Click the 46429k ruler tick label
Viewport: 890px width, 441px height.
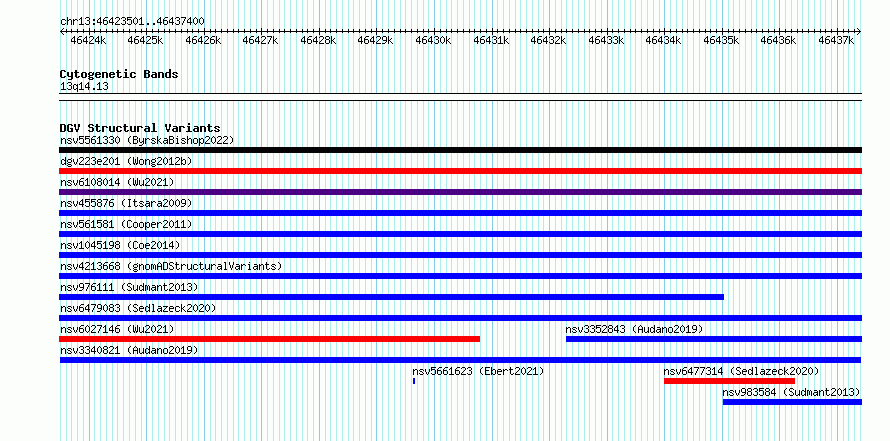376,40
